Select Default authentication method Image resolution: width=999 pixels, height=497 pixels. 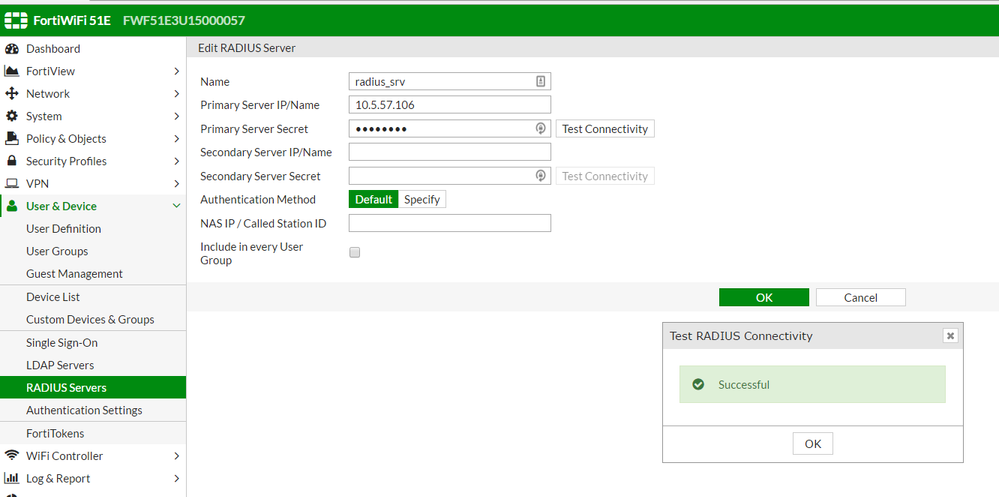373,199
